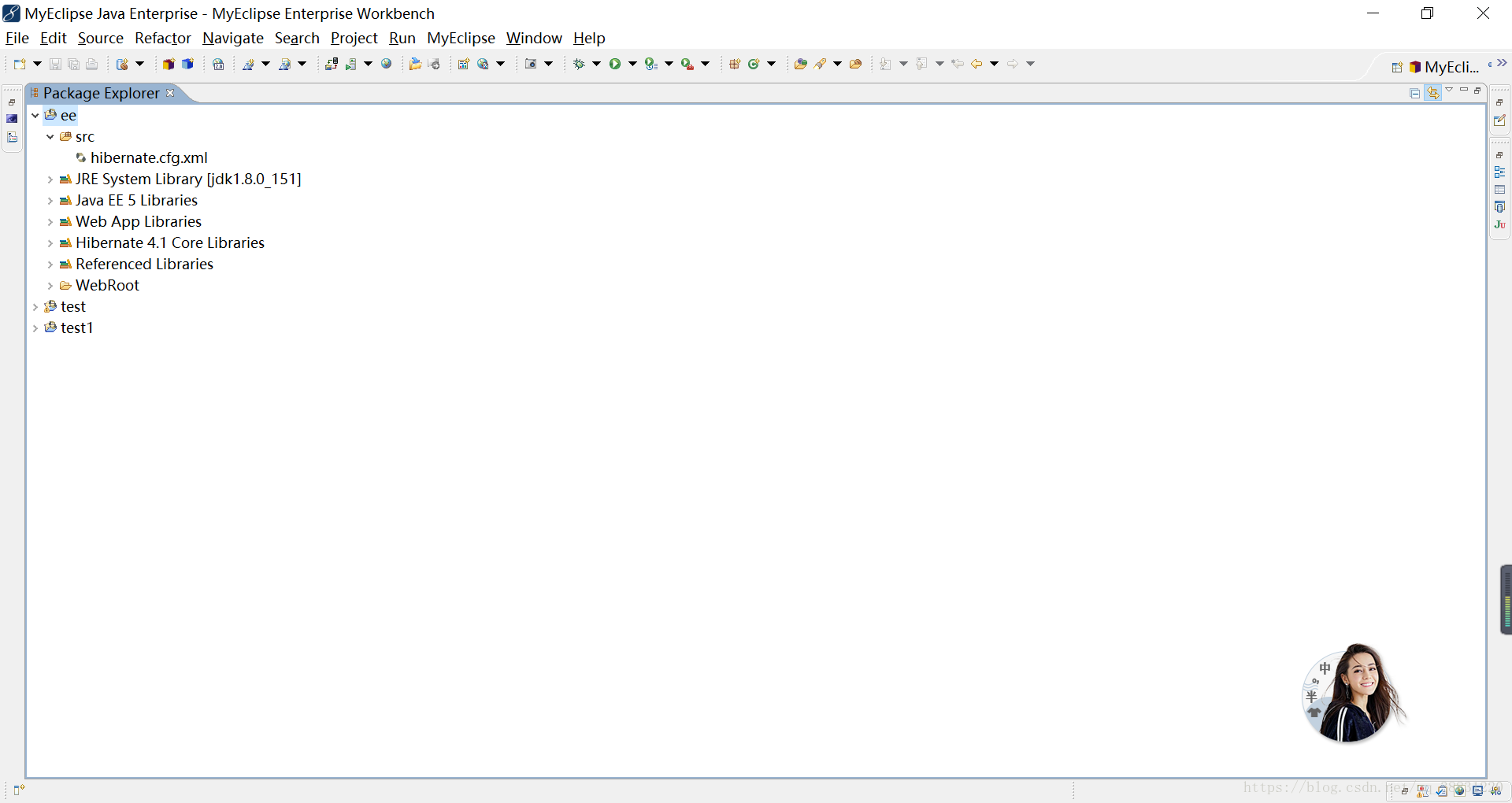Expand Referenced Libraries node

50,265
